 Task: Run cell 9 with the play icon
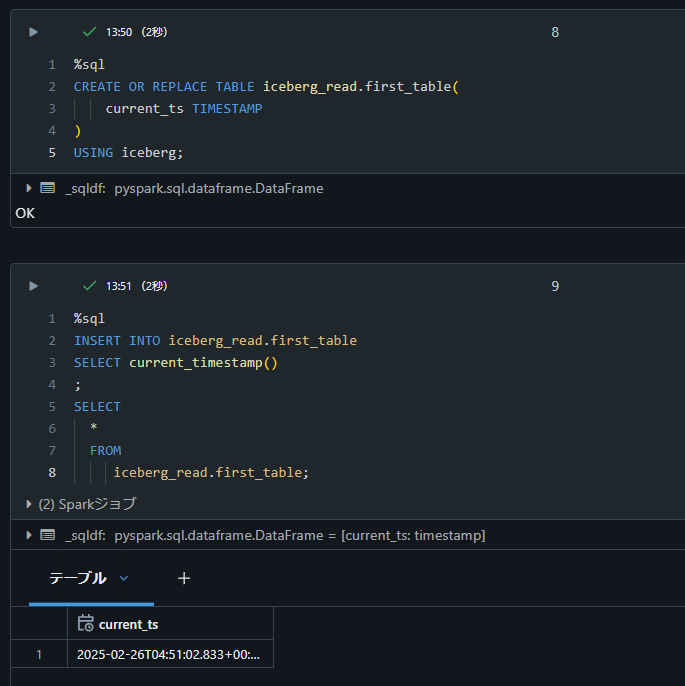(33, 286)
